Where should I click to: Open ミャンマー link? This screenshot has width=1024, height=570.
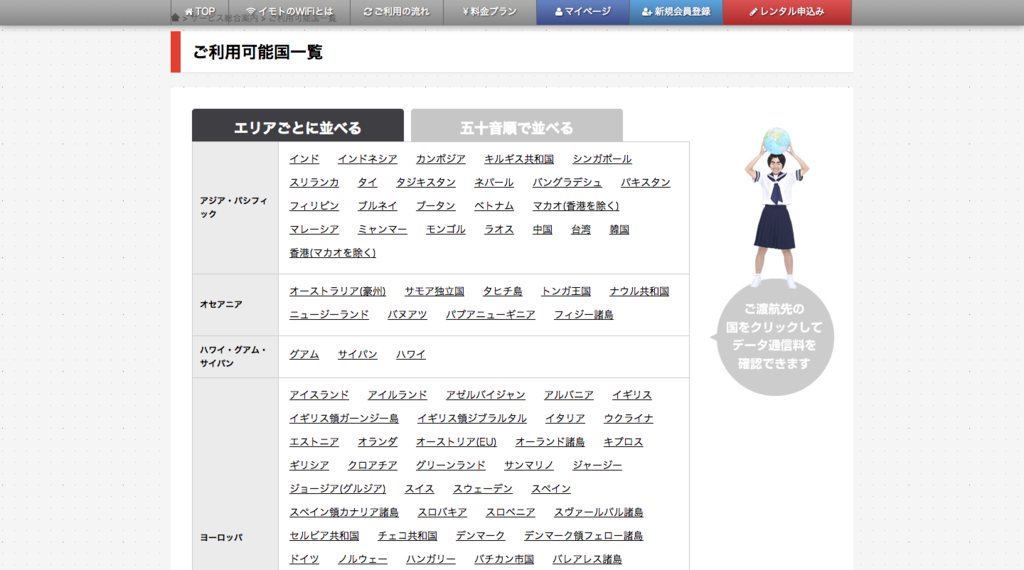click(382, 229)
